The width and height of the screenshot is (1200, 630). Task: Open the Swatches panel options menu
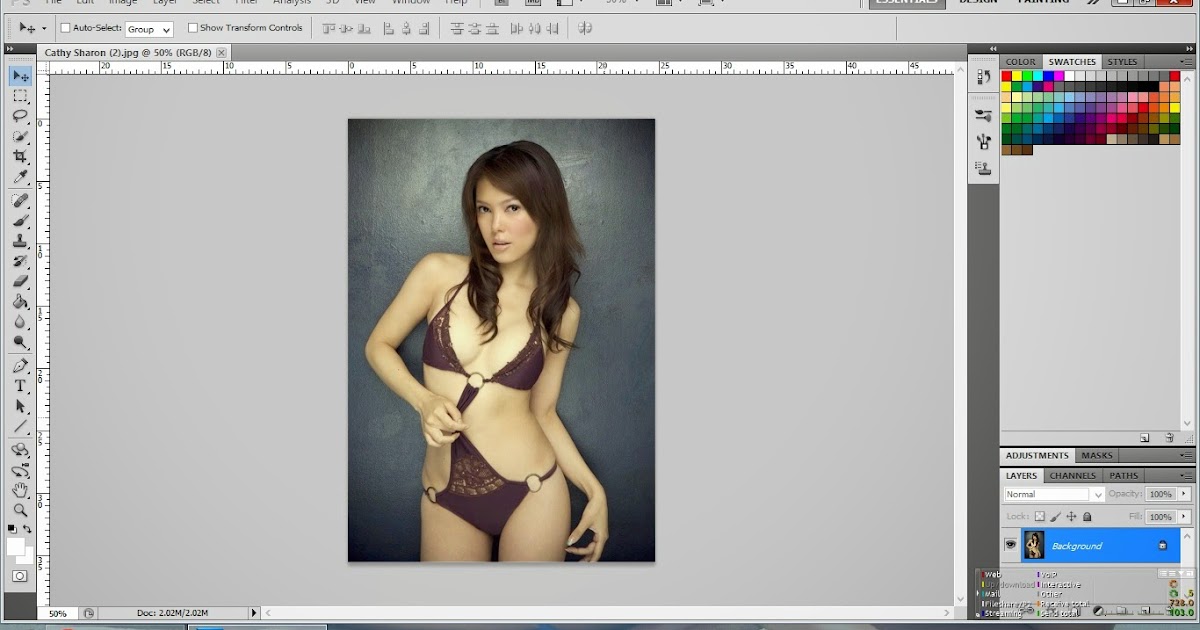(x=1185, y=62)
